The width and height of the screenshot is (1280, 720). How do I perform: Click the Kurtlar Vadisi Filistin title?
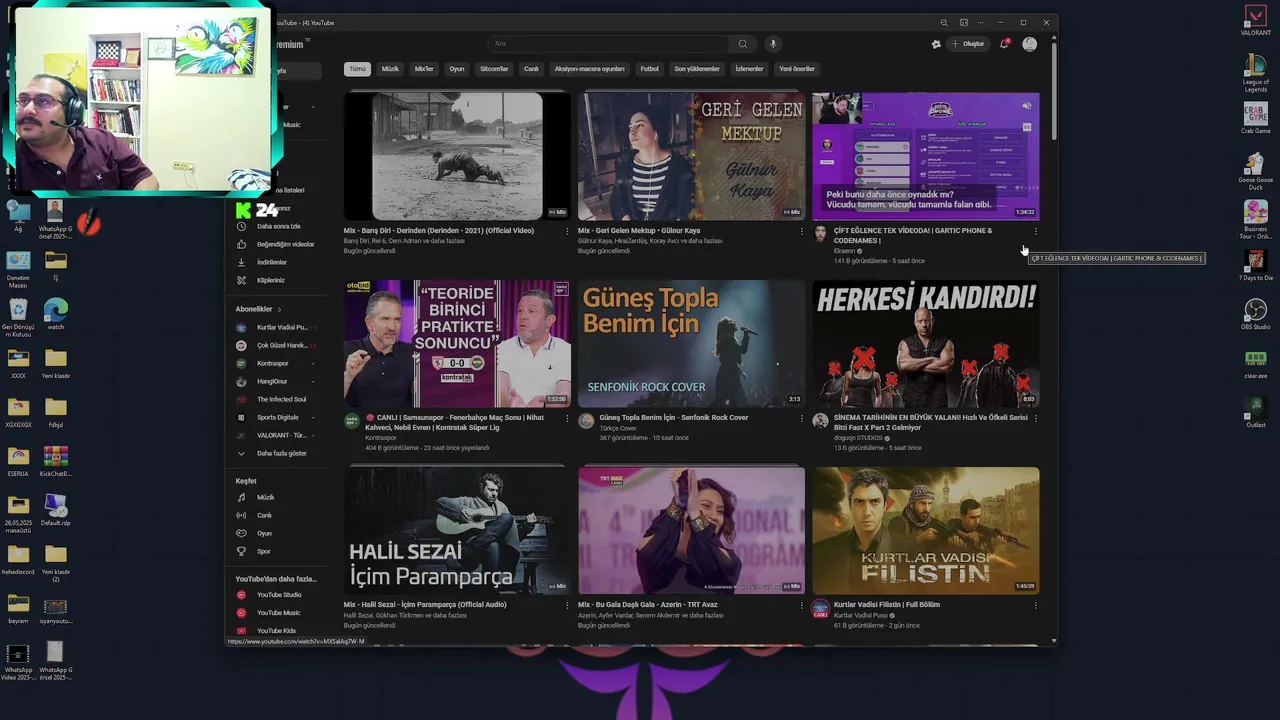(x=887, y=605)
